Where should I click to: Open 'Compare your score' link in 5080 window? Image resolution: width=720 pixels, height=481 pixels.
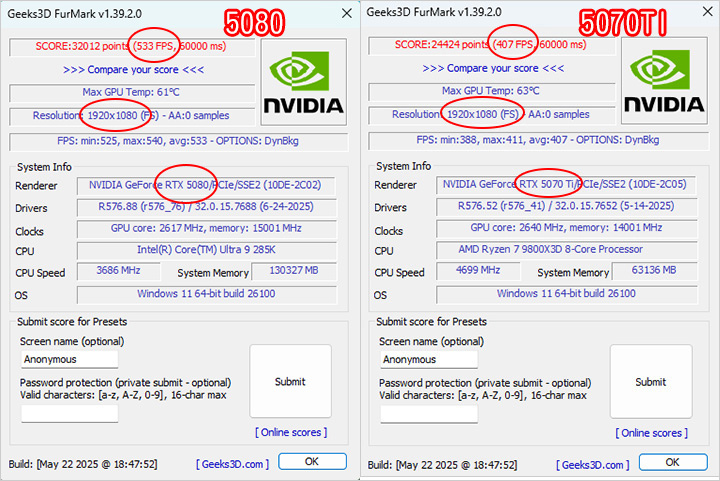tap(133, 70)
